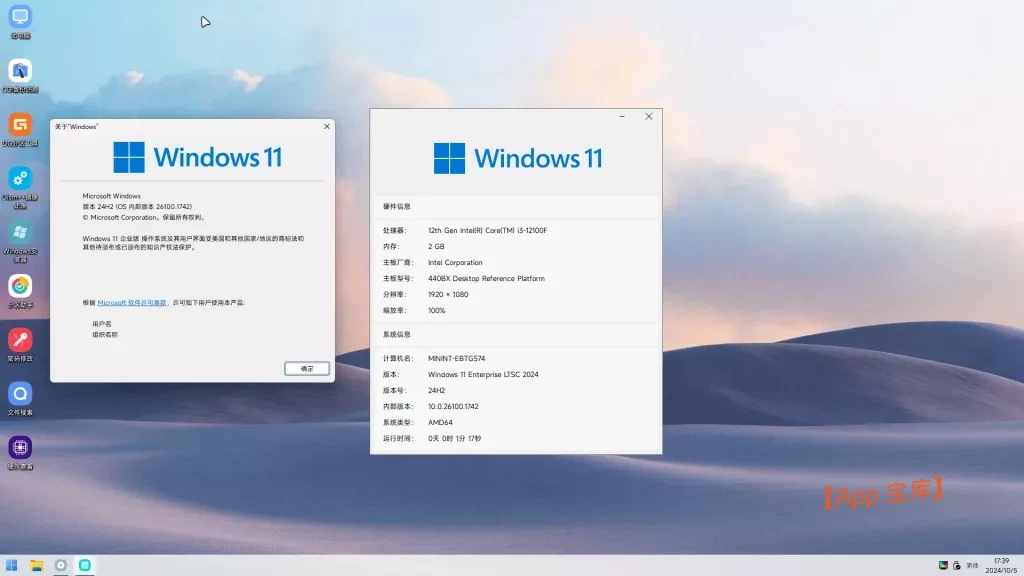The image size is (1024, 576).
Task: Open File Explorer from the taskbar
Action: 37,566
